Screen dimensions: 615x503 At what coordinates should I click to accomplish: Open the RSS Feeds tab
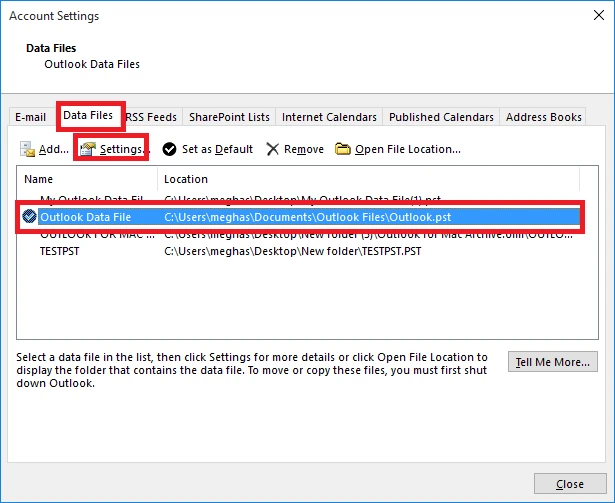point(150,117)
